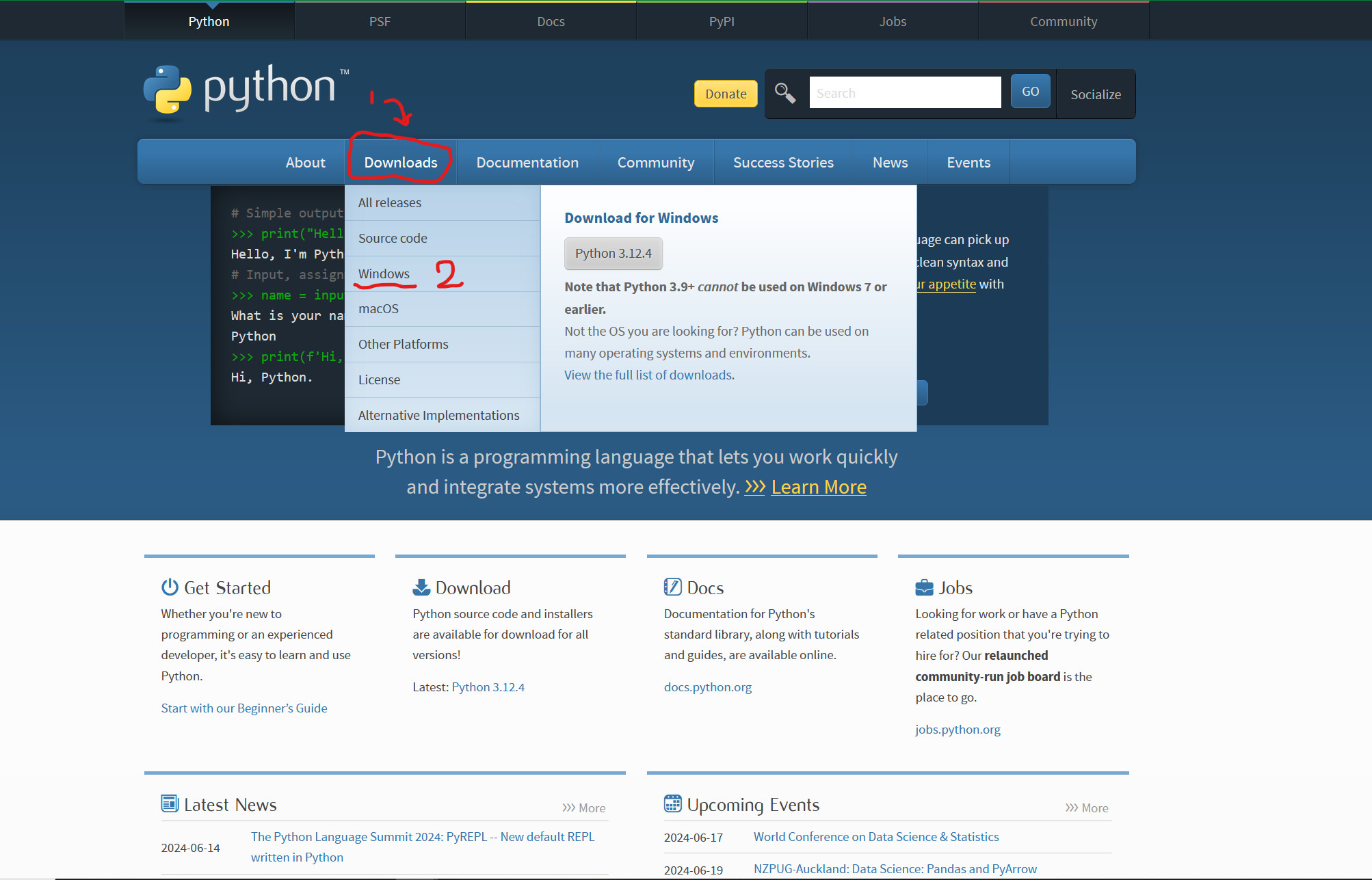Select Alternative Implementations in Downloads menu
Viewport: 1372px width, 880px height.
tap(438, 414)
